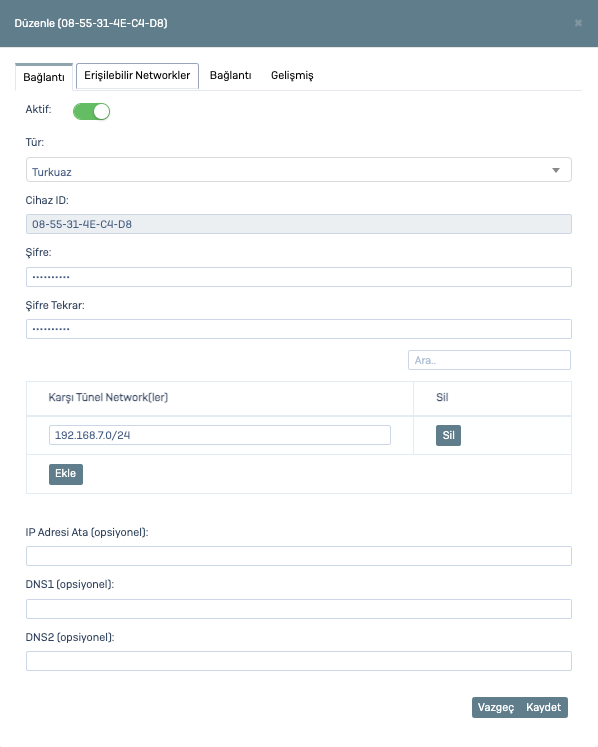The width and height of the screenshot is (598, 747).
Task: Click into the Şifre Tekrar field
Action: click(299, 329)
